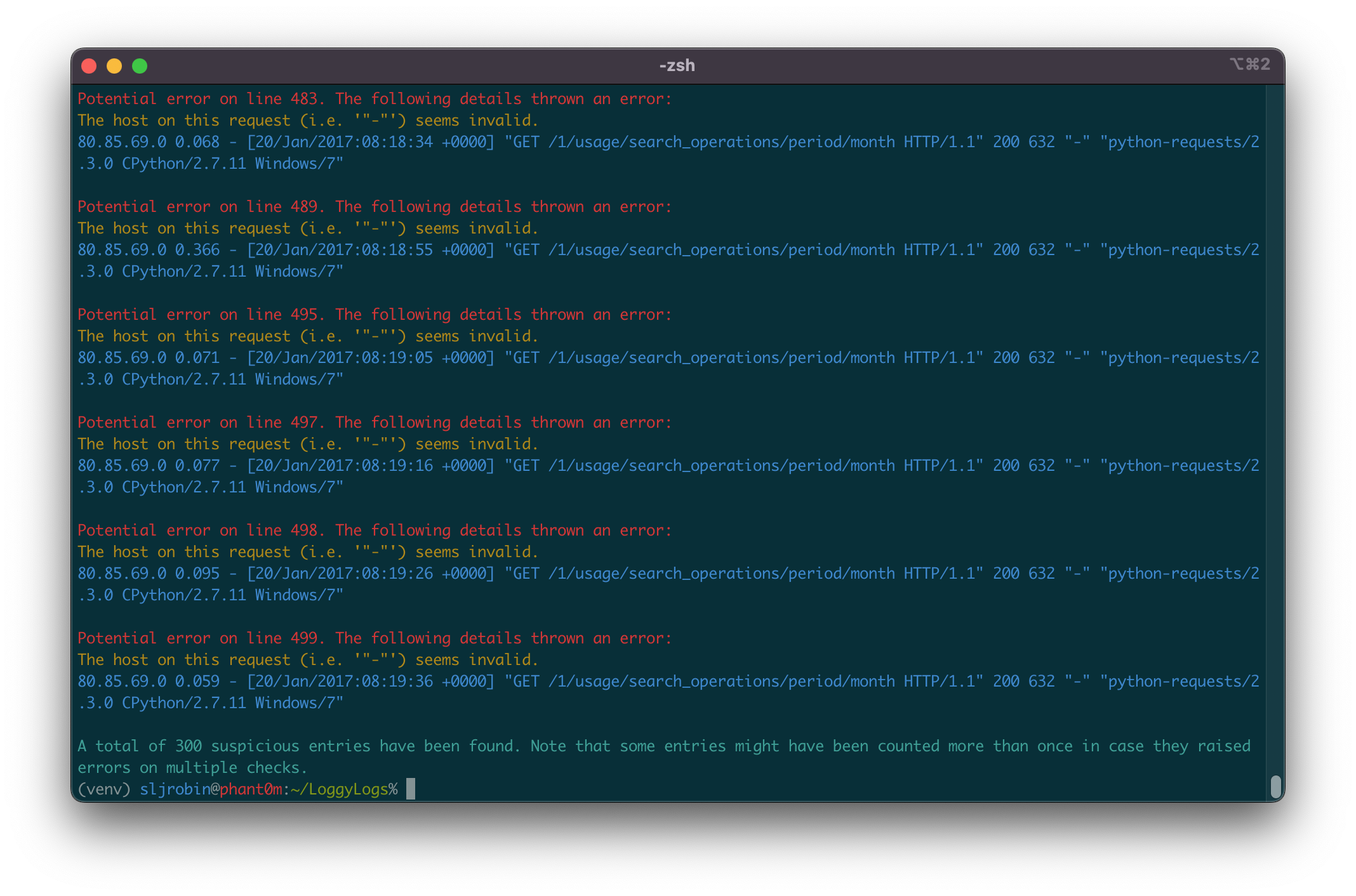Image resolution: width=1356 pixels, height=896 pixels.
Task: Click the 08:18:34 timestamp log entry
Action: (371, 142)
